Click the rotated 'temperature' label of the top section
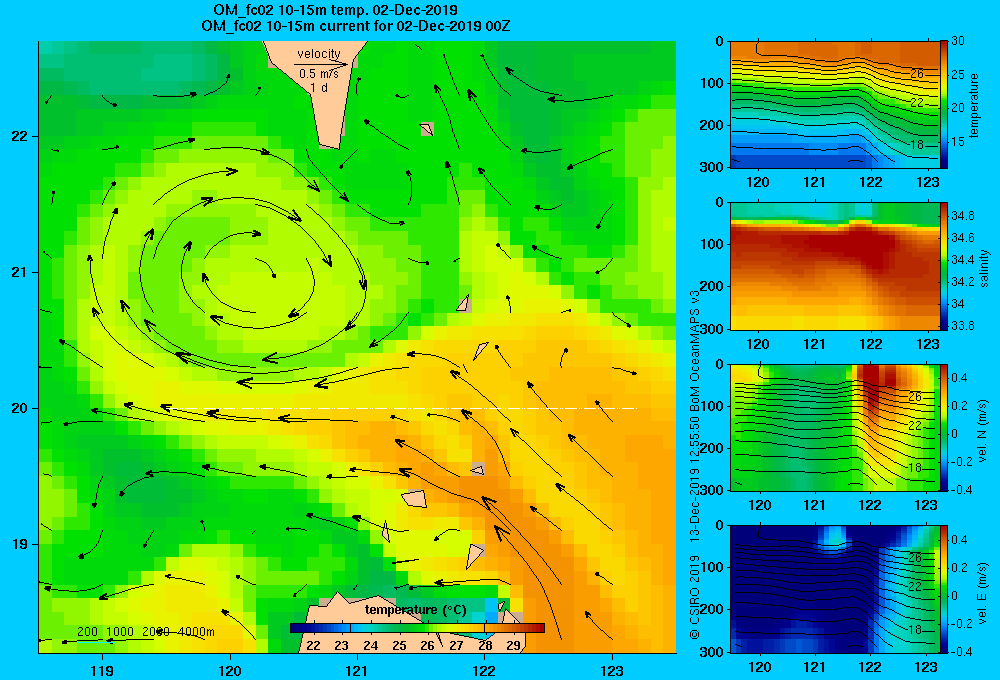This screenshot has height=680, width=1000. 974,105
